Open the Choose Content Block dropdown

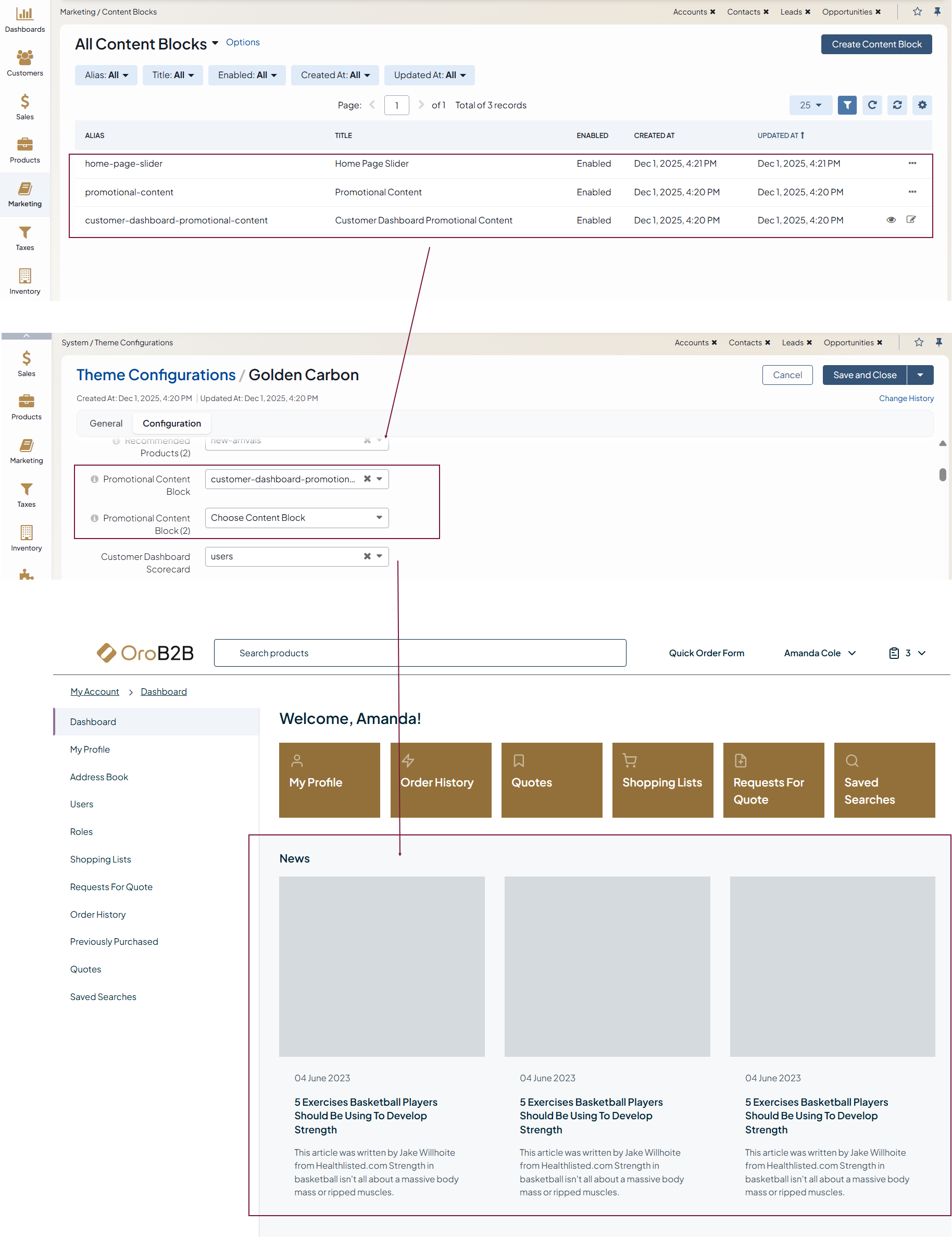pos(296,518)
